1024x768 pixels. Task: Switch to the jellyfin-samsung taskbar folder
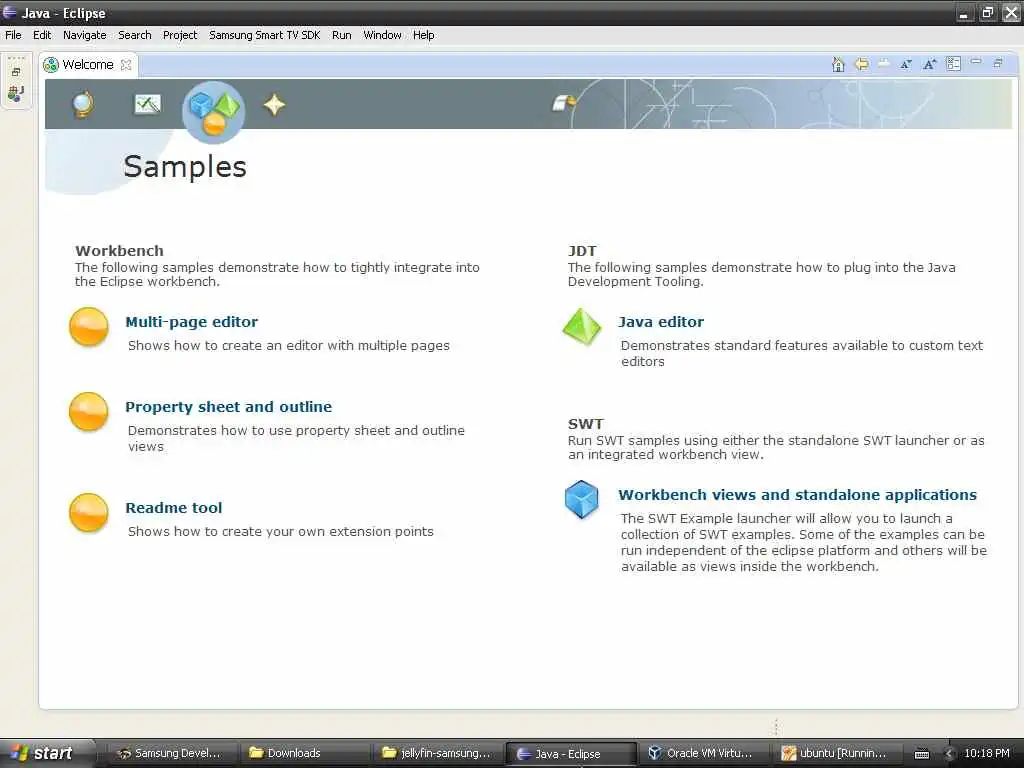[438, 753]
